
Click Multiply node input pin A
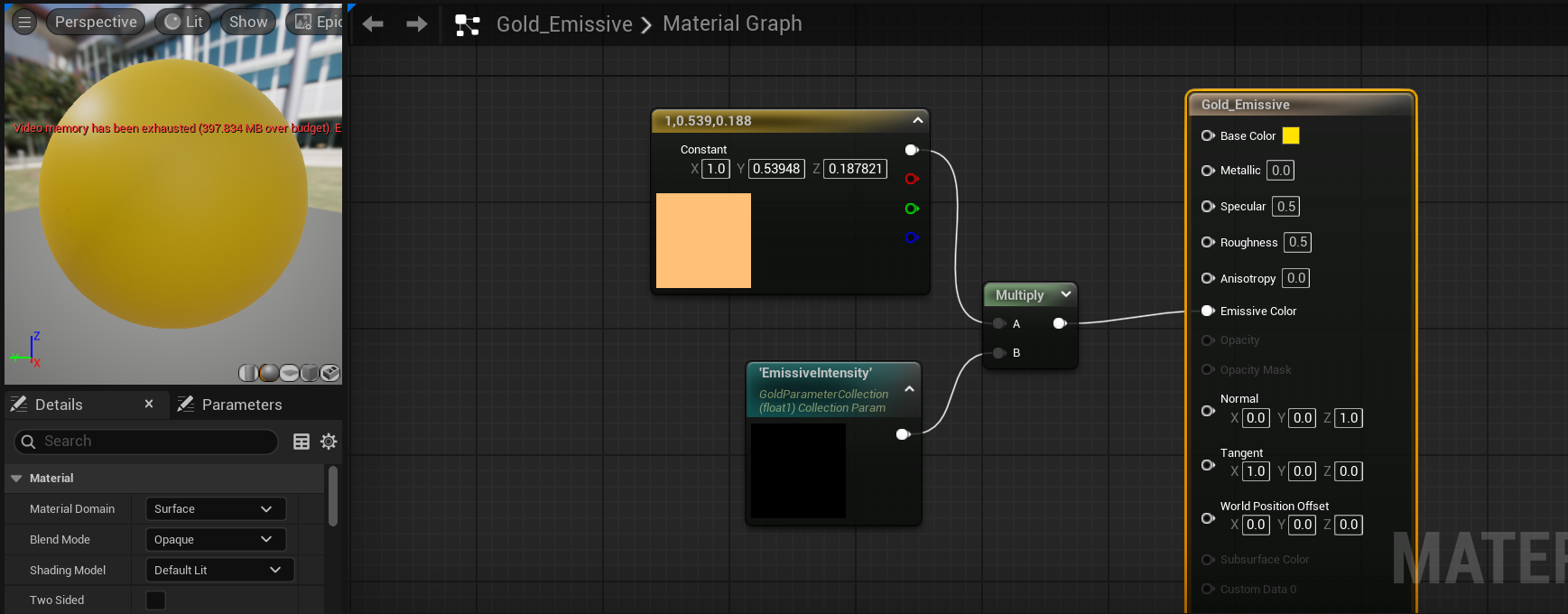click(x=999, y=323)
